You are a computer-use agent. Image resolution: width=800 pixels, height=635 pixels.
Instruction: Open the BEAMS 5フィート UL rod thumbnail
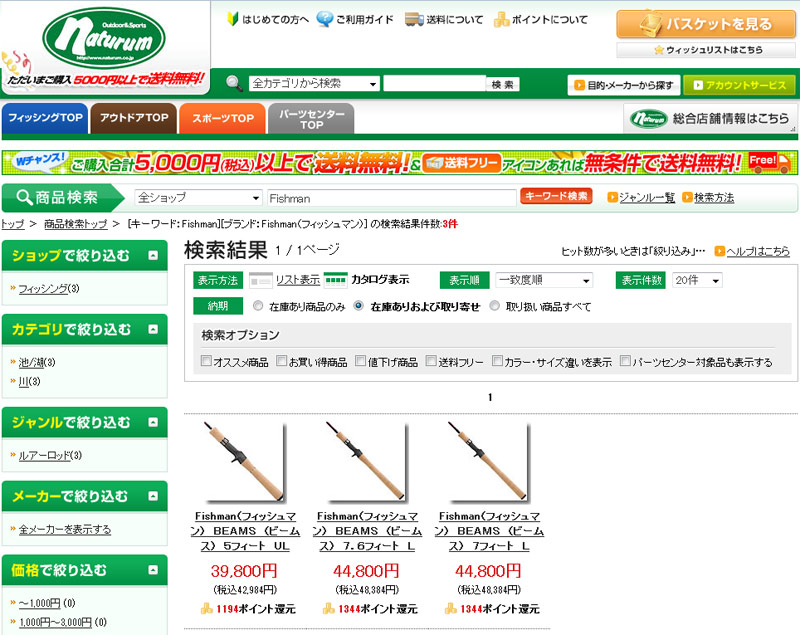244,463
